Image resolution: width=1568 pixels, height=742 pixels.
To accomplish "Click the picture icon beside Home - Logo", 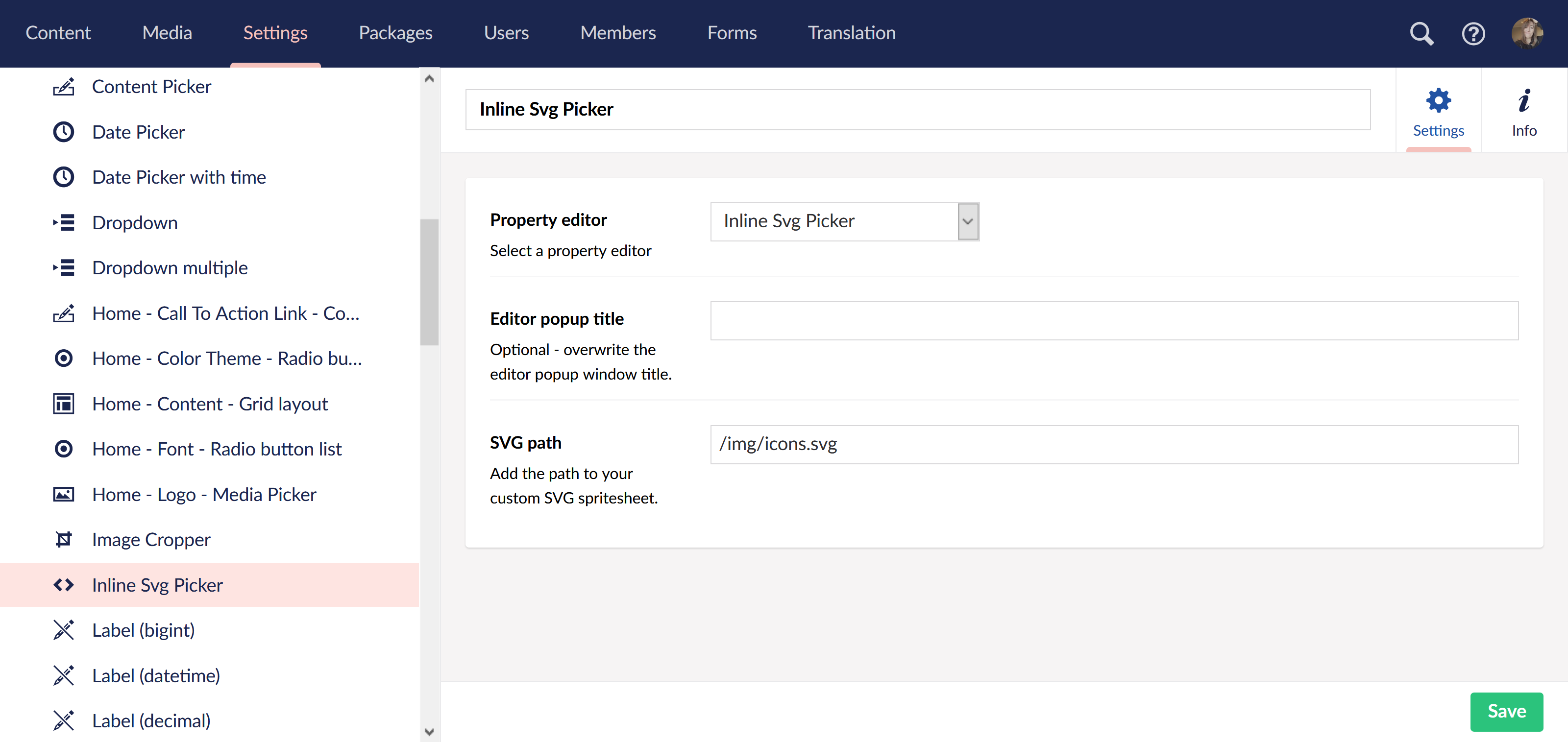I will point(63,495).
